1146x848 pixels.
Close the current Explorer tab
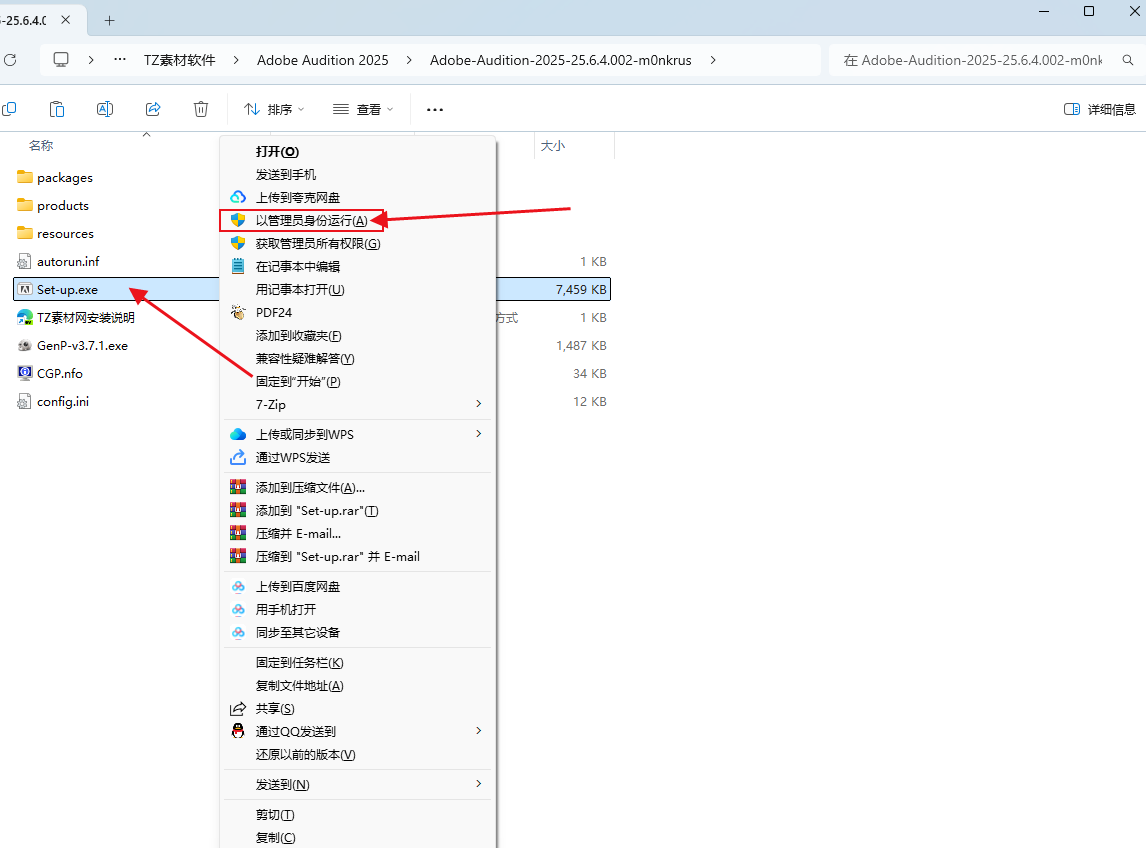(66, 20)
